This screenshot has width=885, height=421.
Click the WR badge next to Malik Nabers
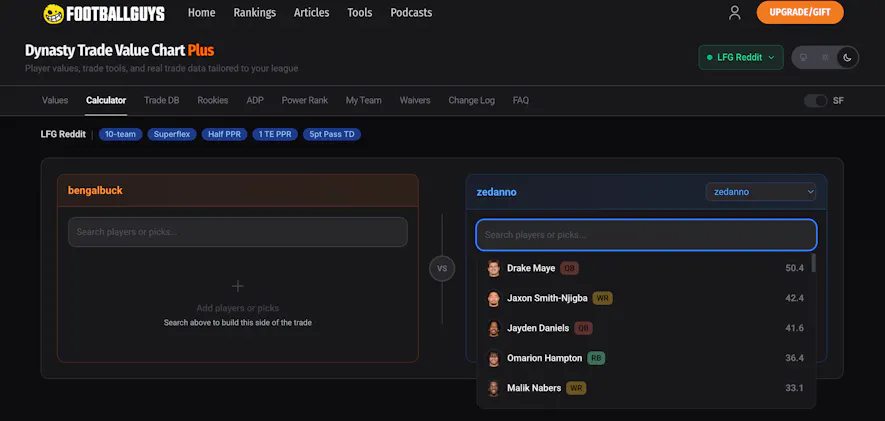(x=576, y=388)
